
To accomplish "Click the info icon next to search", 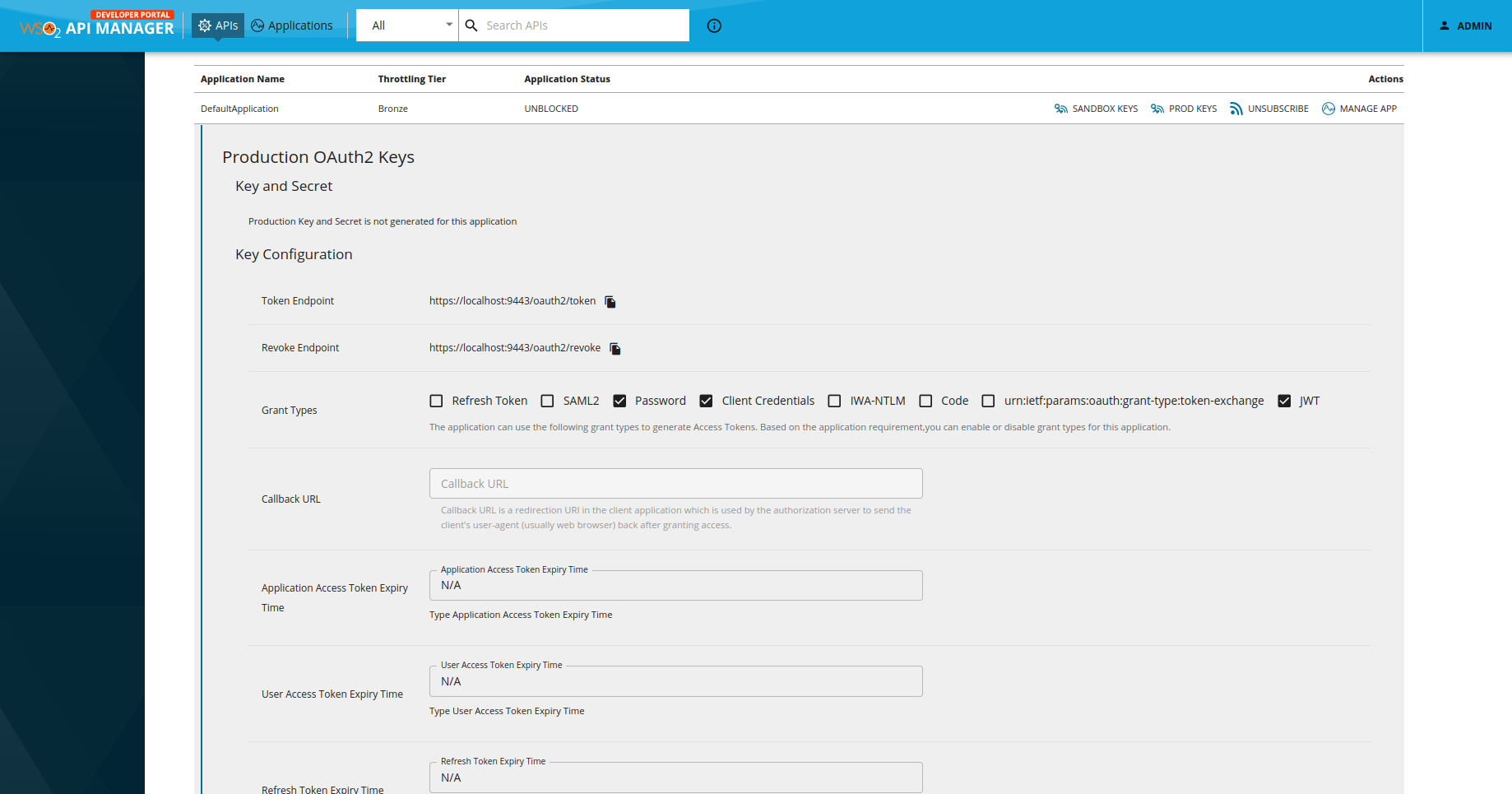I will point(714,26).
